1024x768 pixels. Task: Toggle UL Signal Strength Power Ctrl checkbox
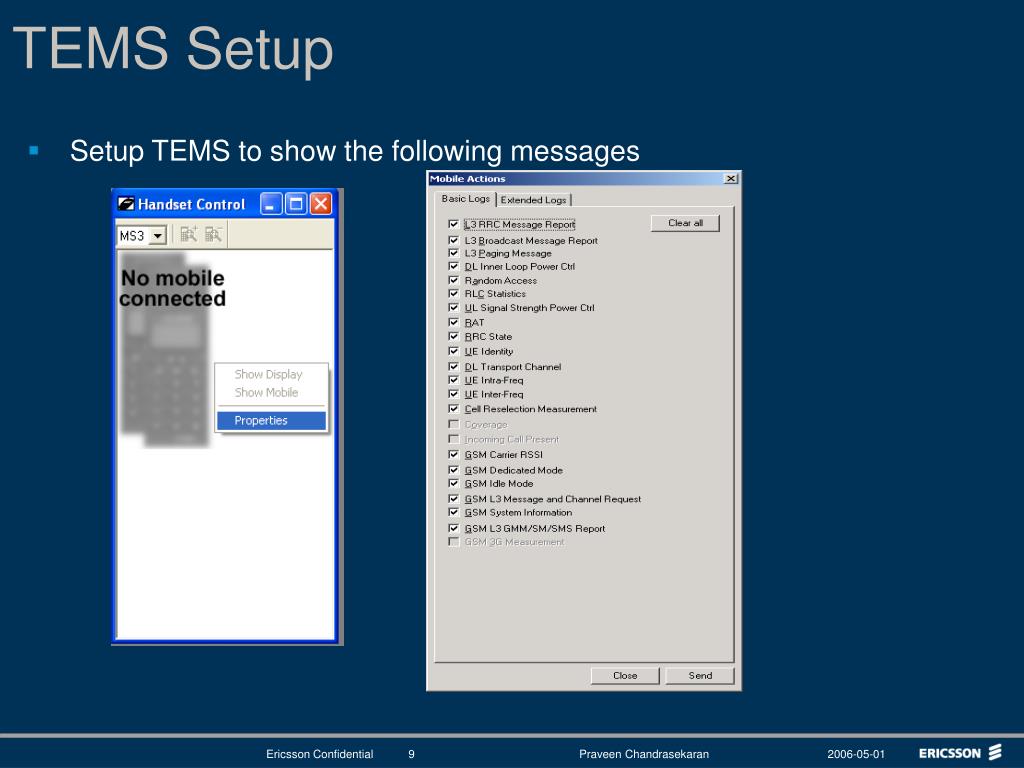[x=453, y=308]
